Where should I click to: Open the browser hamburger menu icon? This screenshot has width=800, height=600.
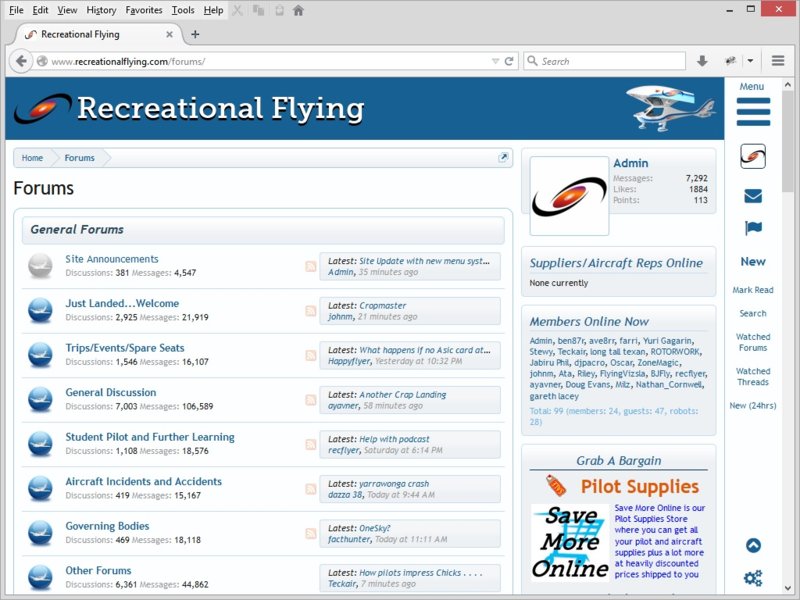[778, 61]
